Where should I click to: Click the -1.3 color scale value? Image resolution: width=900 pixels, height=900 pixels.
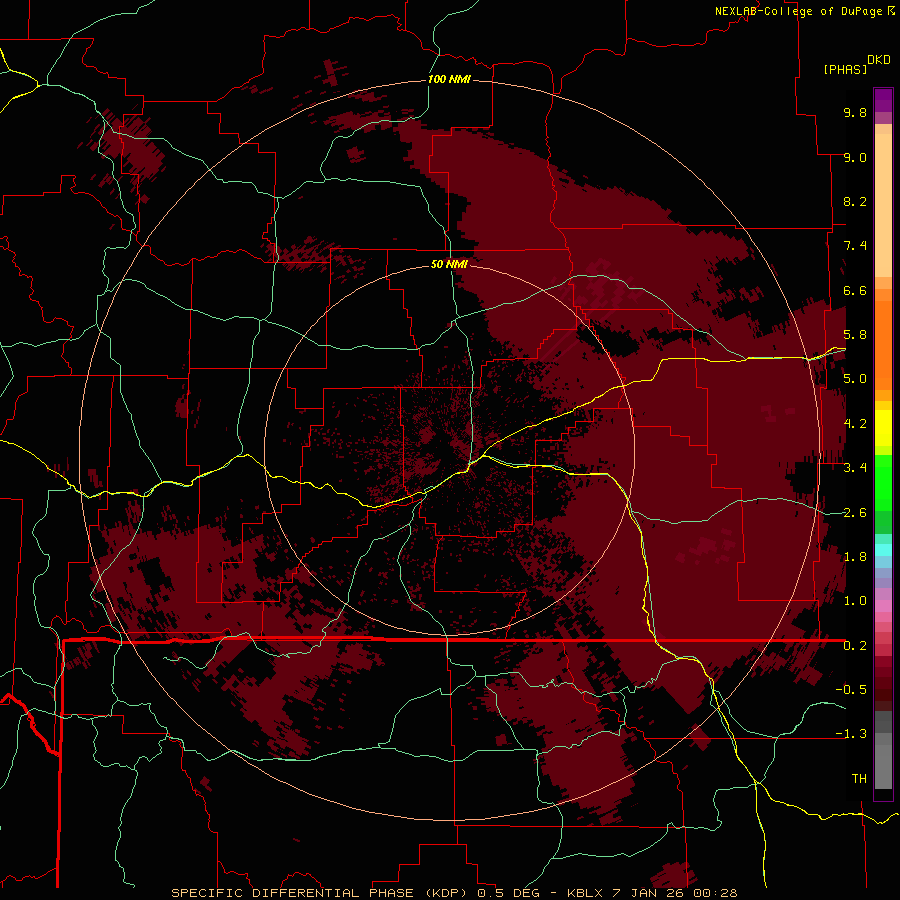(x=851, y=734)
